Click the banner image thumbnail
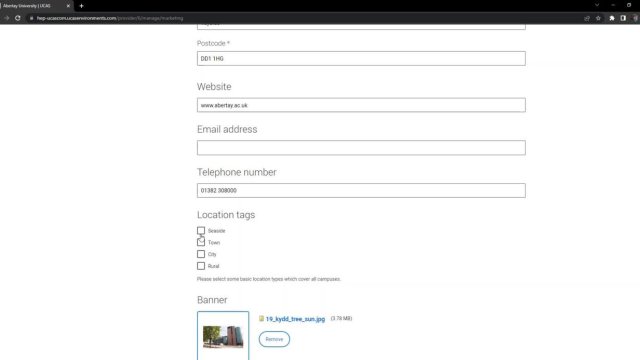 point(223,336)
